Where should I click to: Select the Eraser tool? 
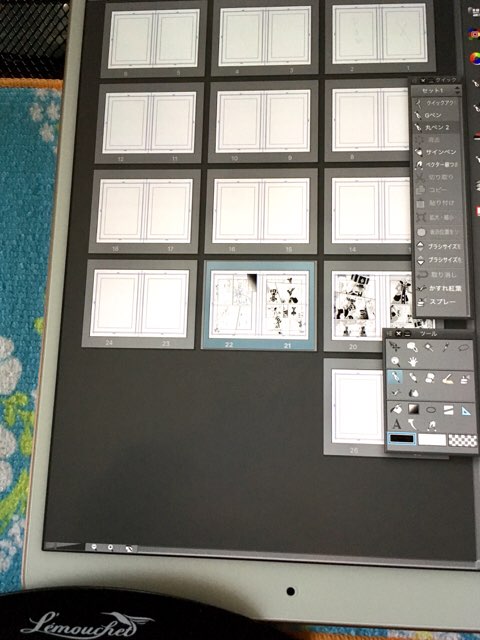[448, 379]
